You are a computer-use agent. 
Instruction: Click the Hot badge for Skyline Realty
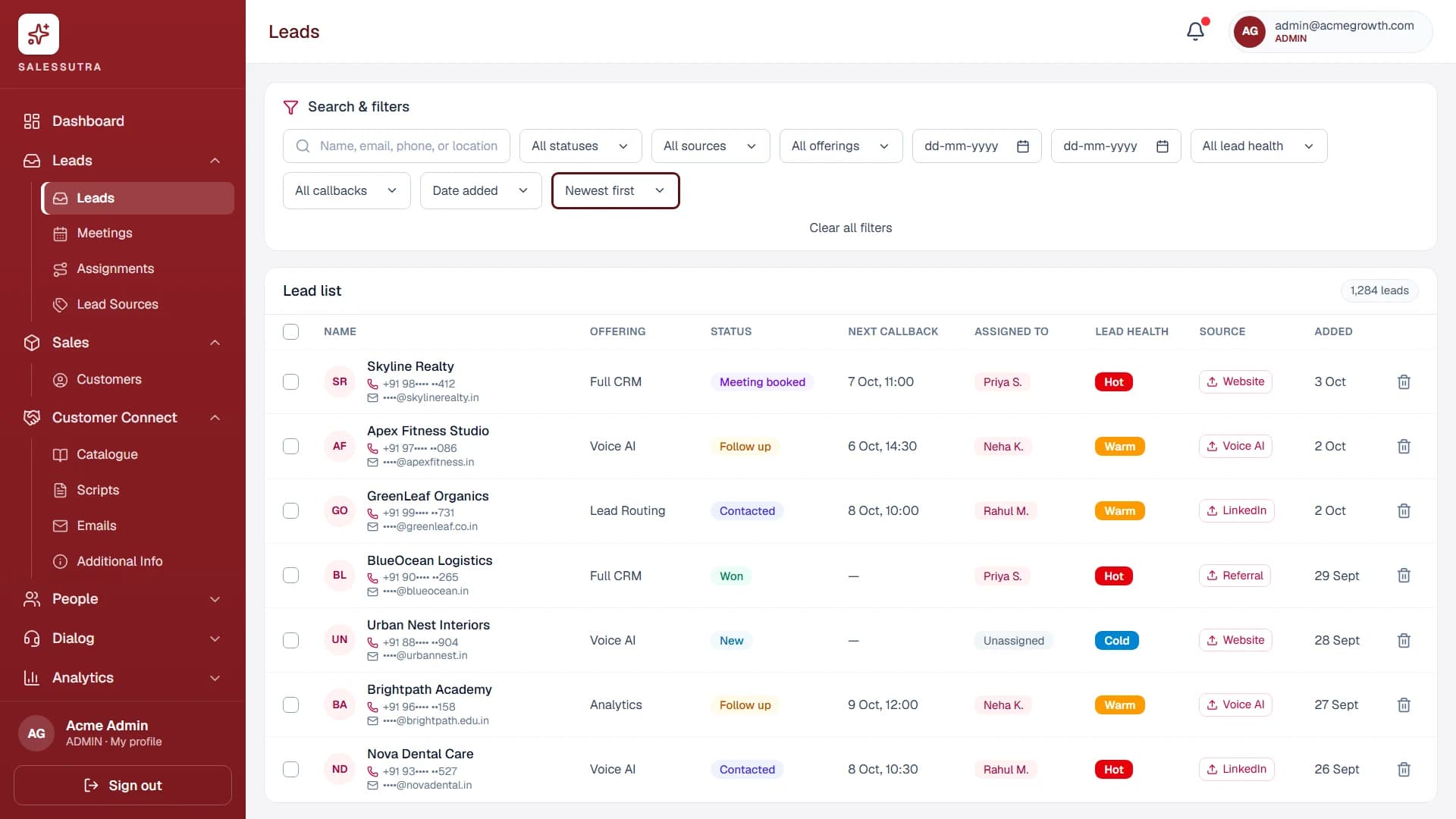click(1113, 382)
